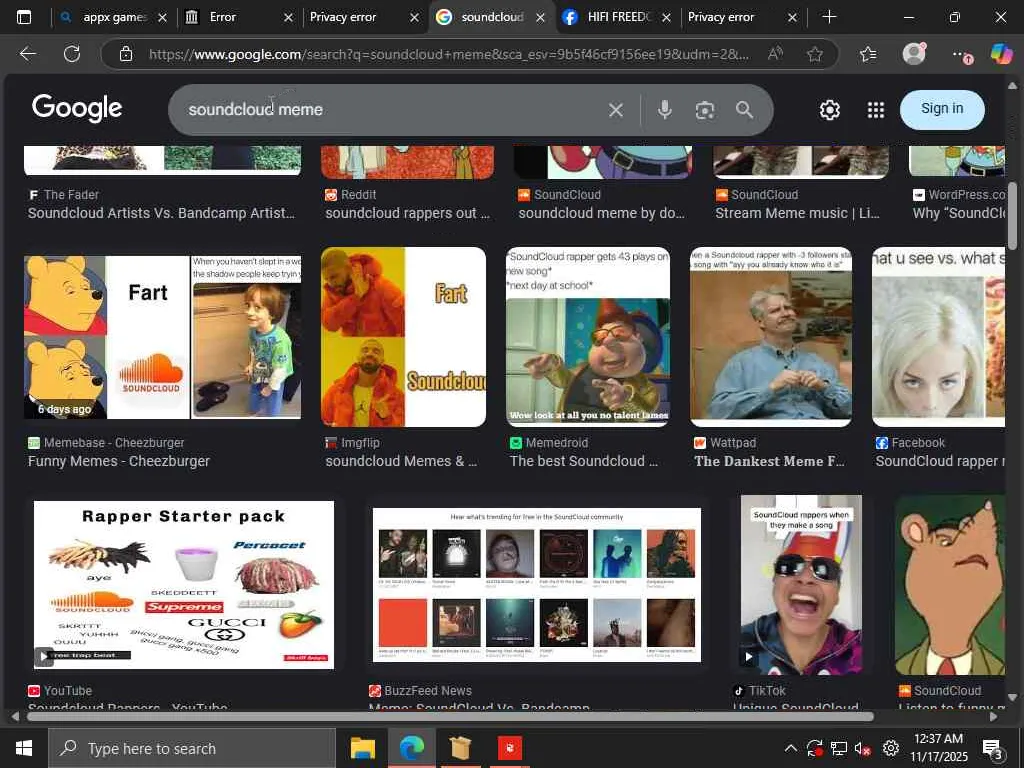Click muted volume tray icon
1024x768 pixels.
point(863,748)
